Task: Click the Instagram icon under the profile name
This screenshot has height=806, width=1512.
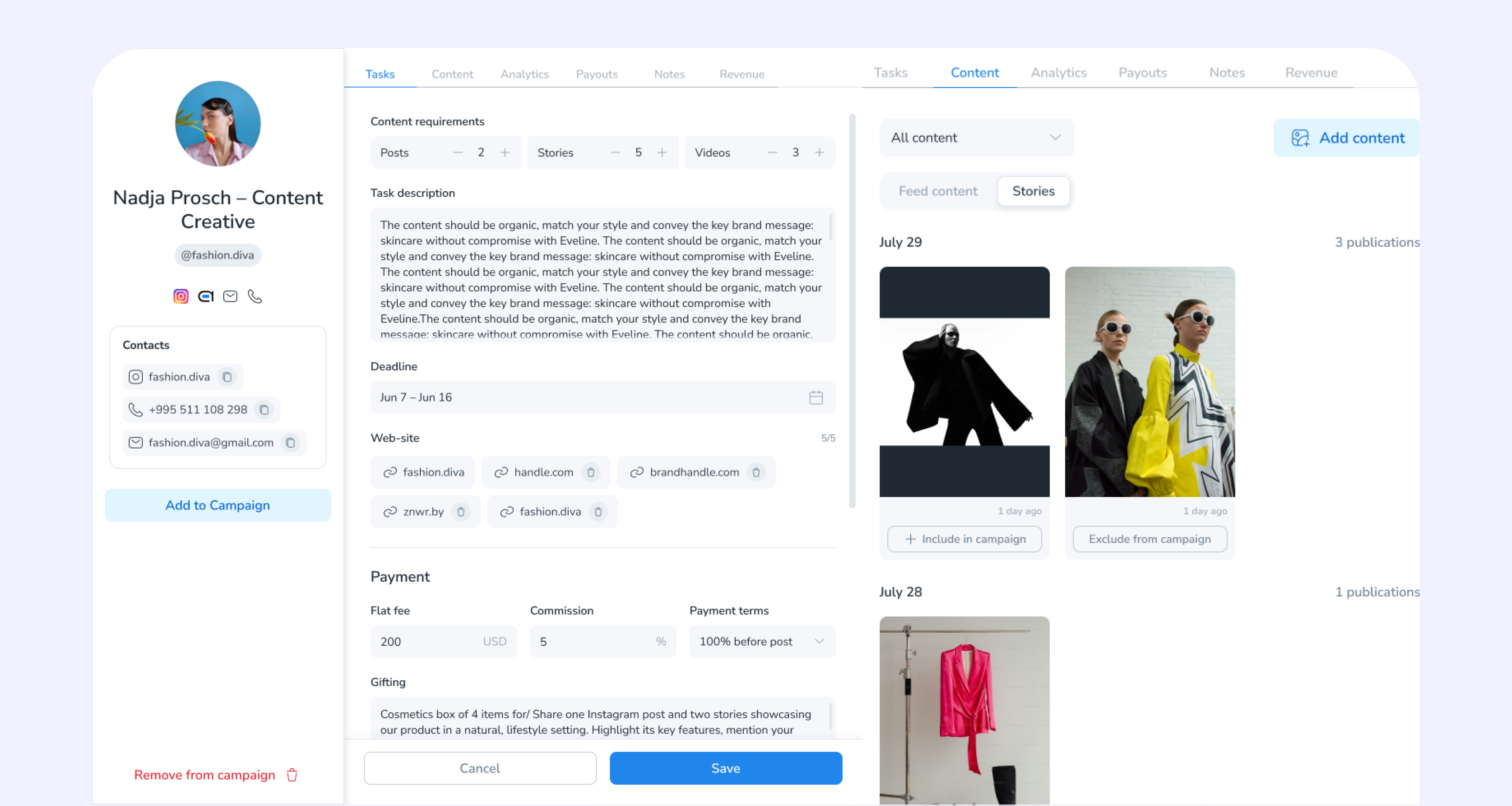Action: pos(181,296)
